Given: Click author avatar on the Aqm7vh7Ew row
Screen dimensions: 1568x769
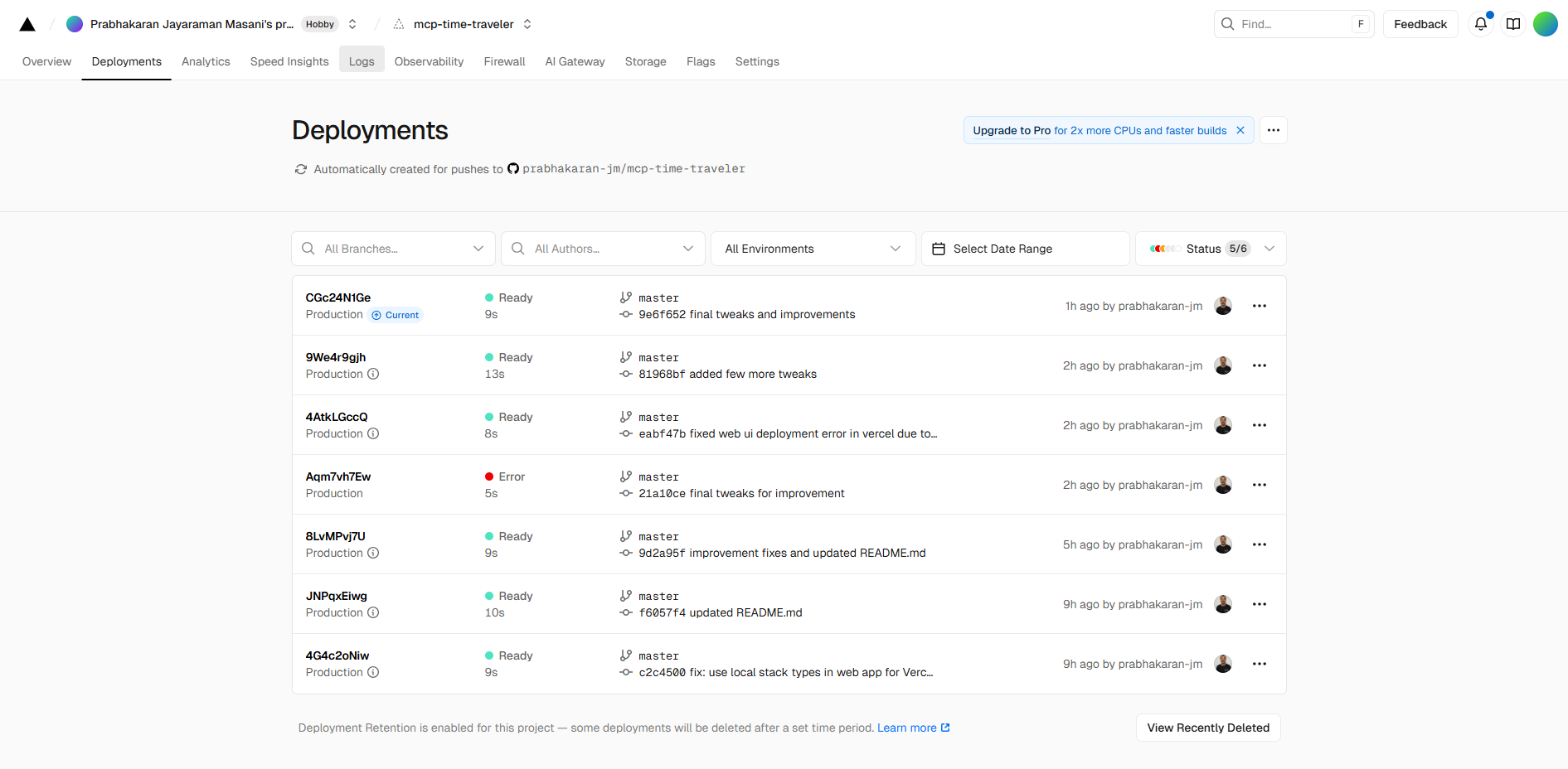Looking at the screenshot, I should point(1223,485).
